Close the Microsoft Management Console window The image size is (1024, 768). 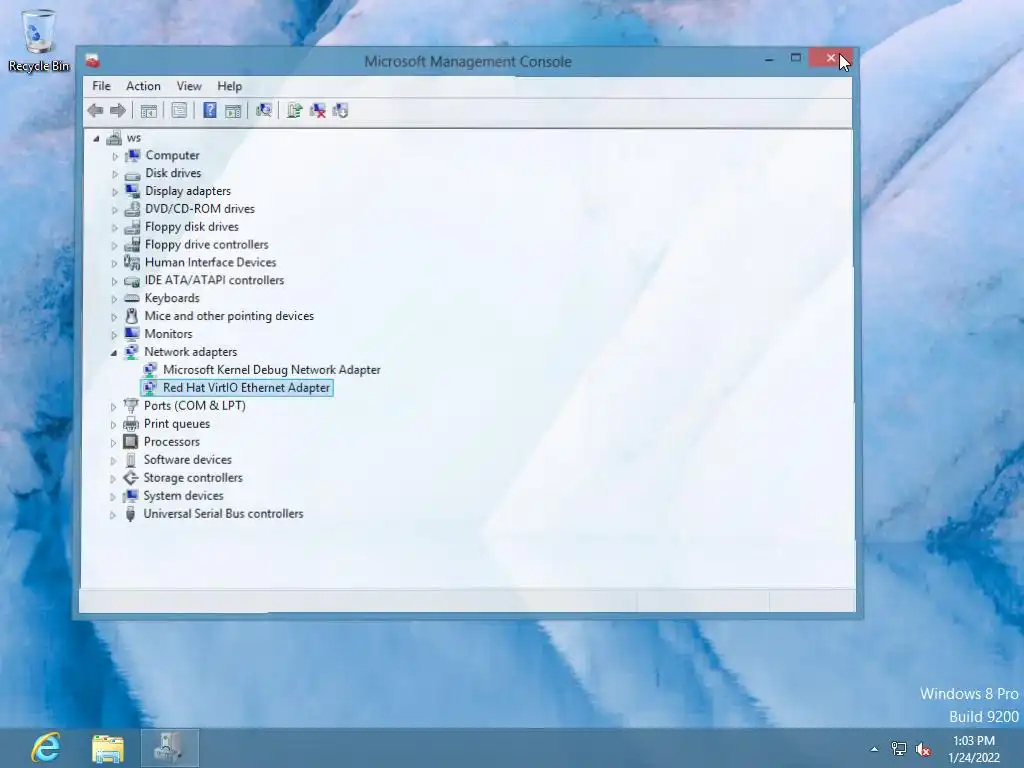tap(830, 58)
